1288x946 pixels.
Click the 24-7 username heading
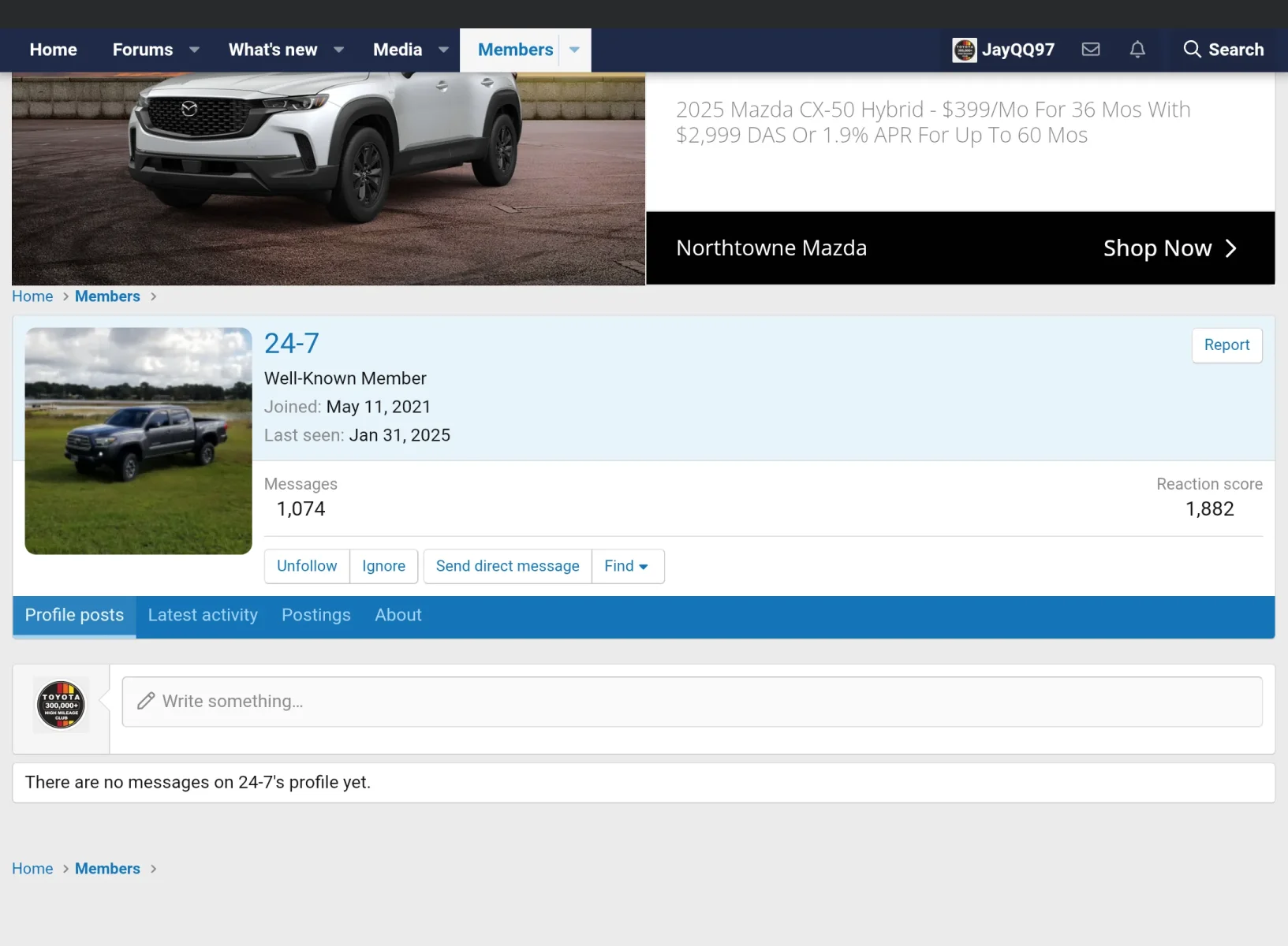point(291,344)
